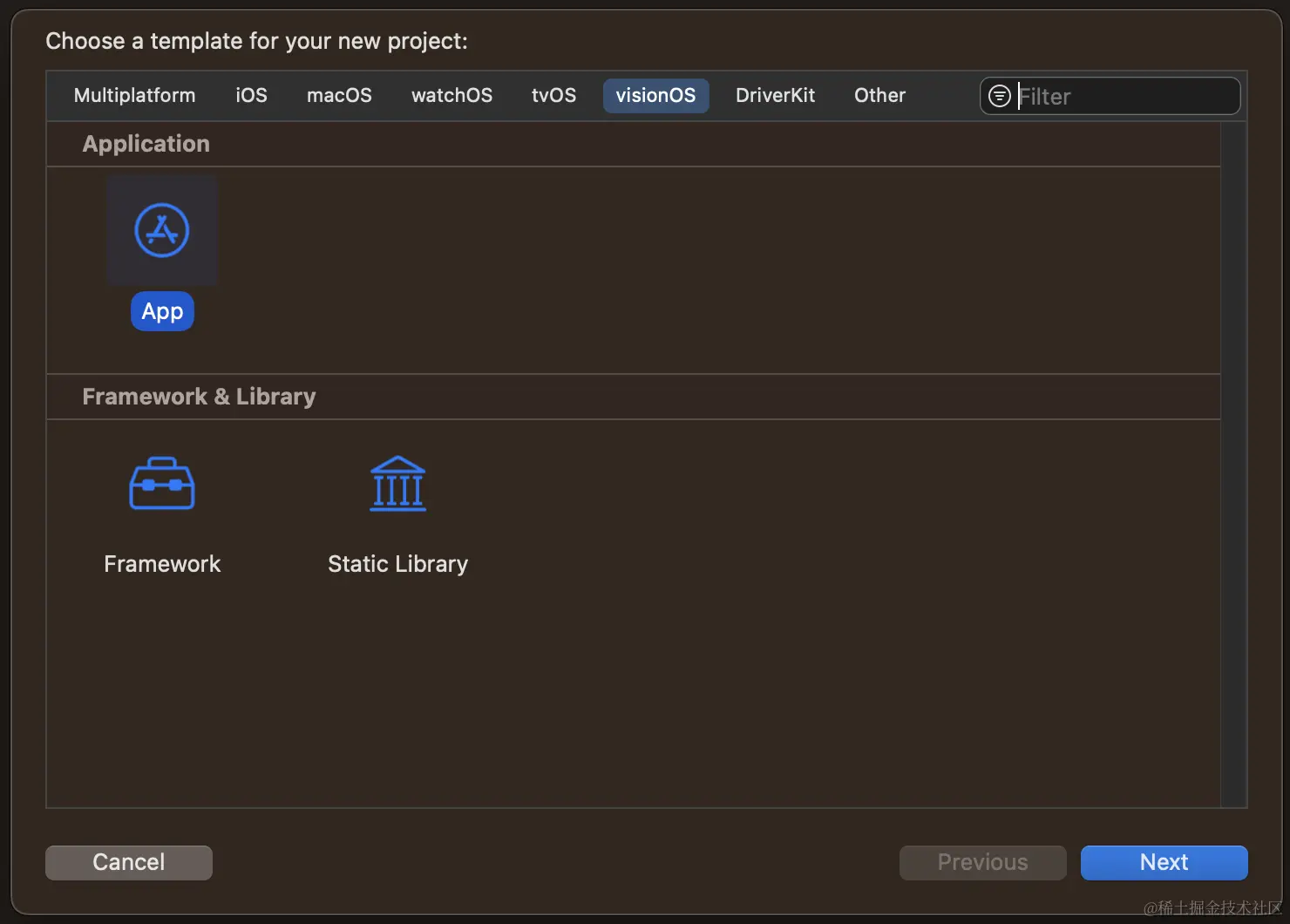This screenshot has height=924, width=1290.
Task: Switch to the Multiplatform tab
Action: coord(134,96)
